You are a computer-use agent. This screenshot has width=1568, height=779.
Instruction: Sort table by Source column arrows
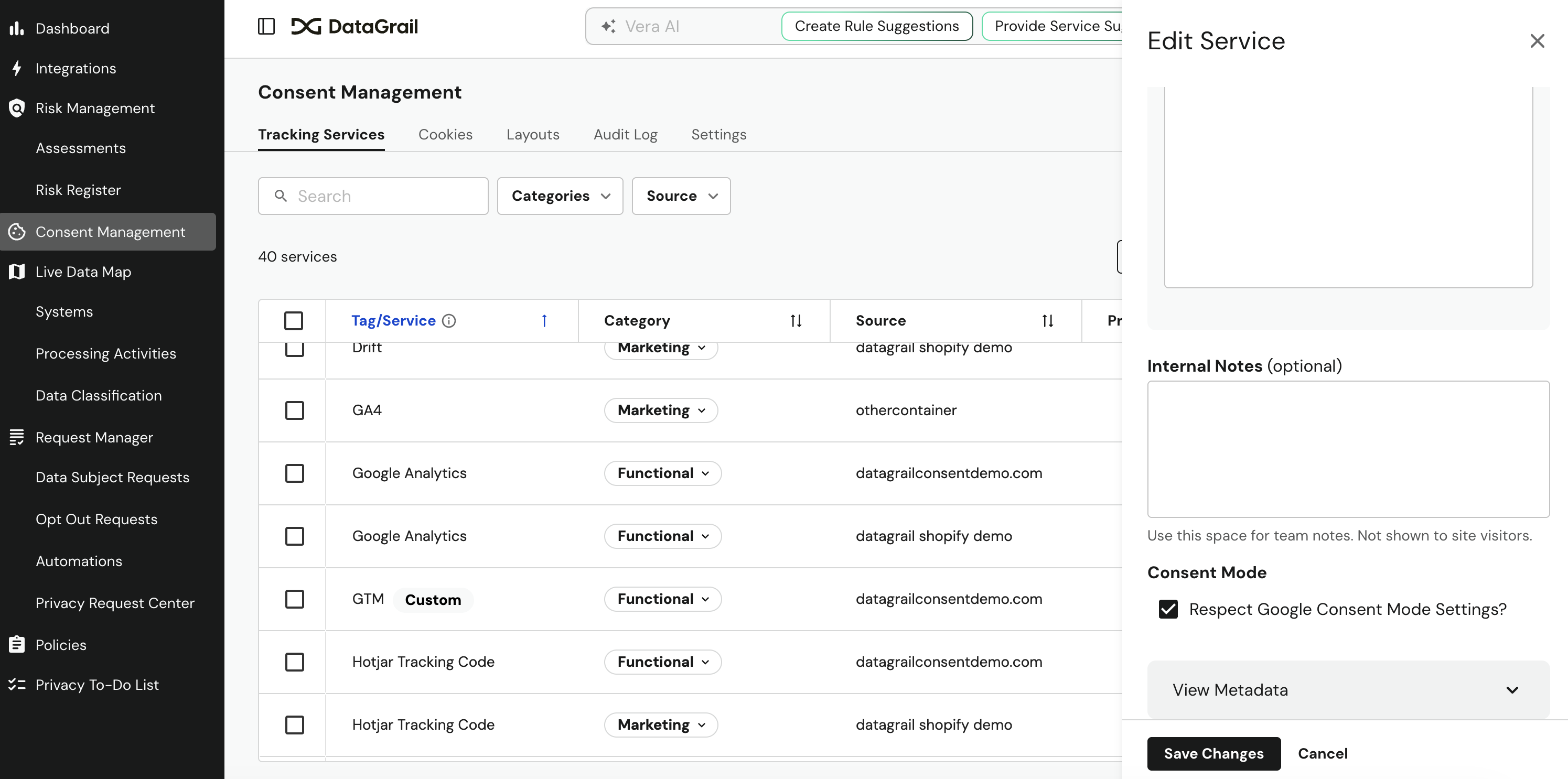[x=1047, y=321]
